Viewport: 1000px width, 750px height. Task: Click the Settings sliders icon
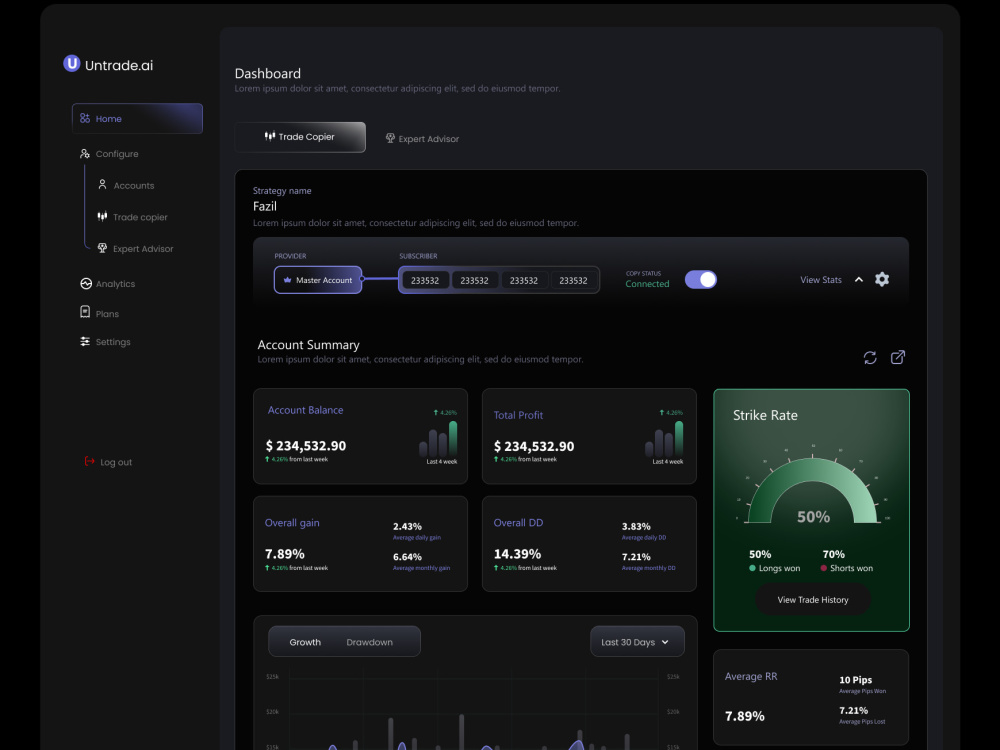[x=85, y=341]
